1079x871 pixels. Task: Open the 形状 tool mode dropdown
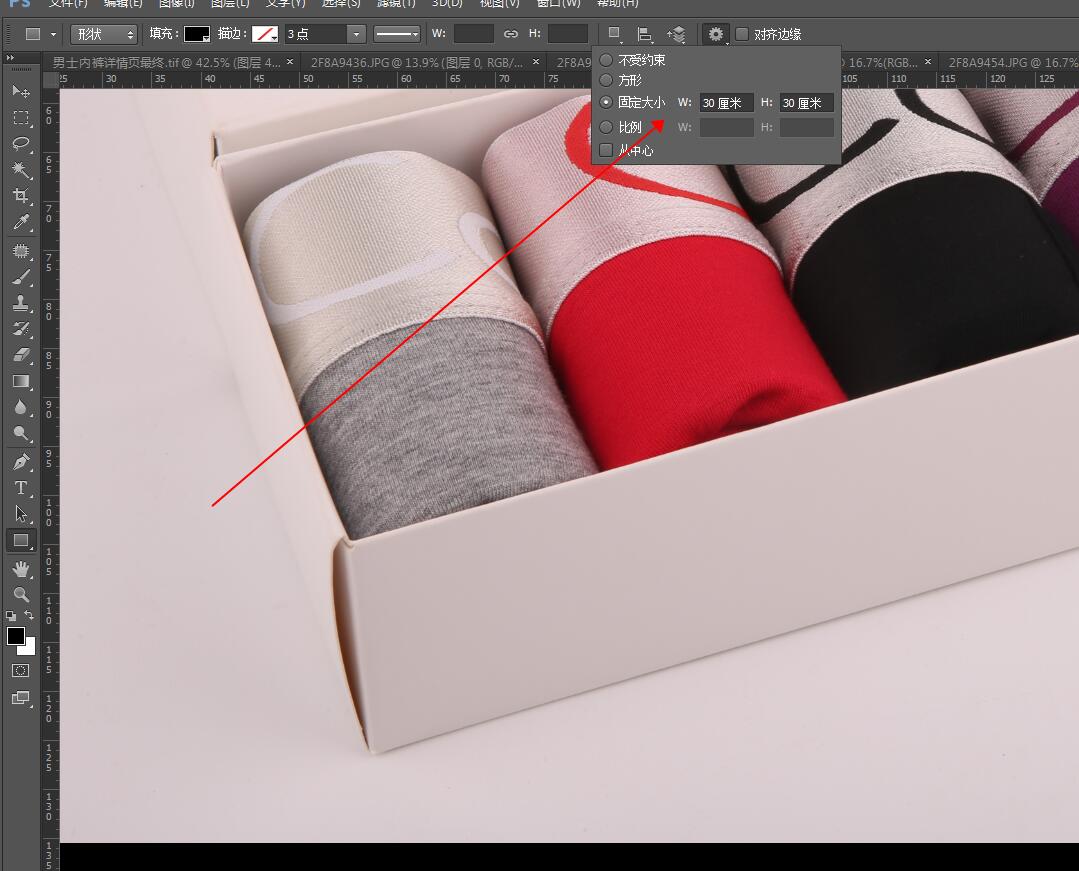[103, 34]
